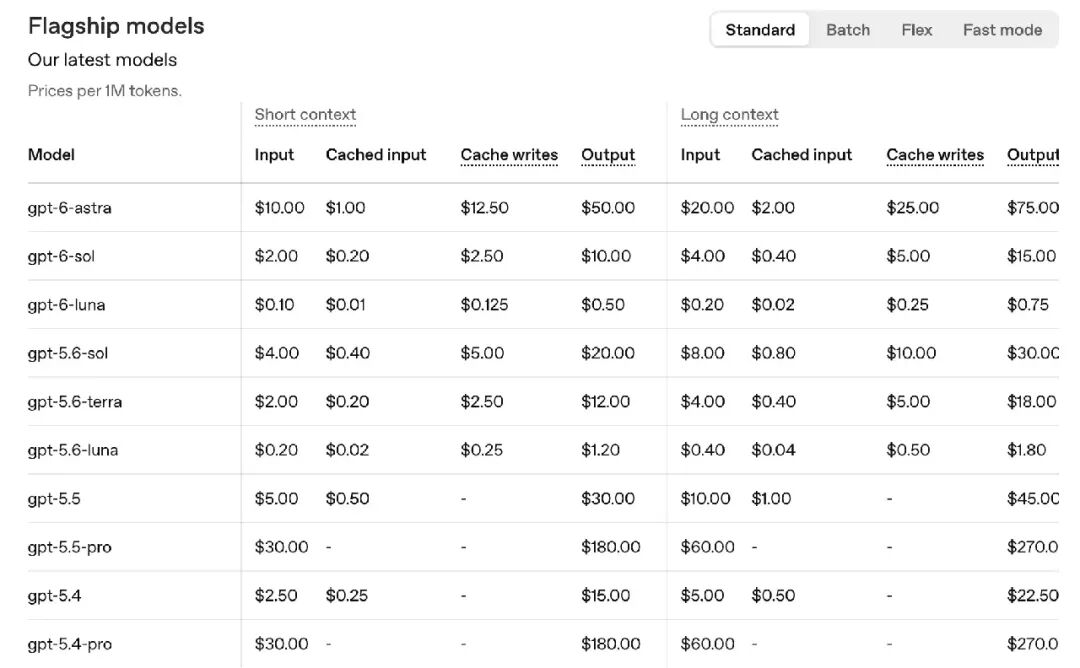The width and height of the screenshot is (1080, 668).
Task: Click Cache writes under Long context
Action: (x=935, y=154)
